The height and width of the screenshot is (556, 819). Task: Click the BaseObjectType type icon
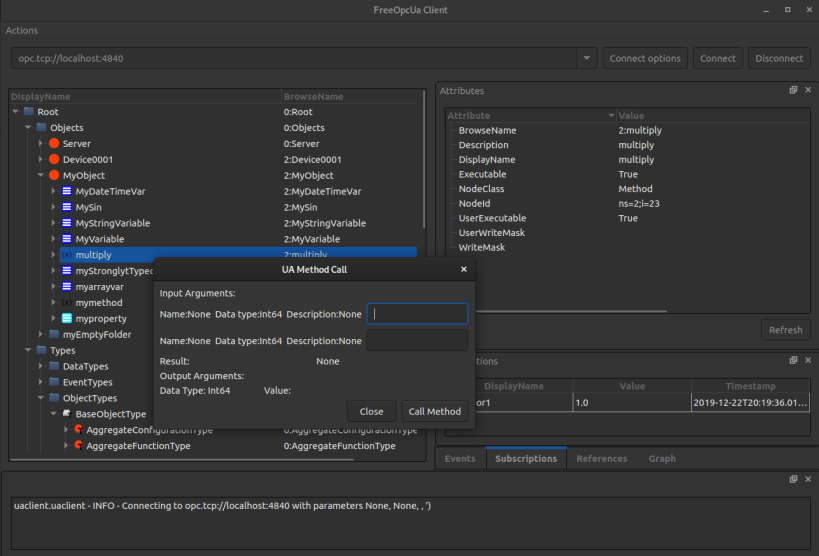67,414
